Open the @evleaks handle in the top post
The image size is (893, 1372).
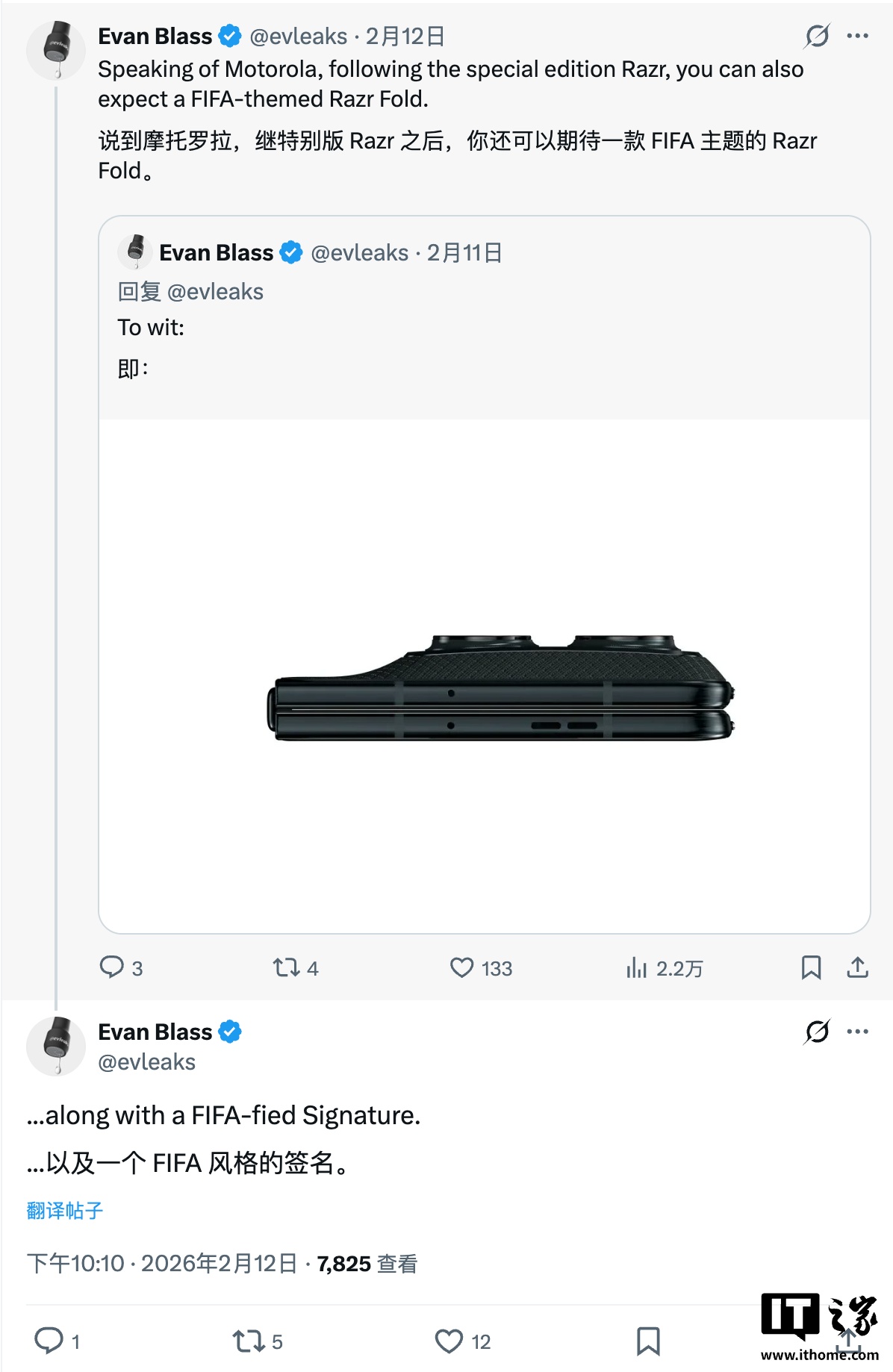(298, 36)
